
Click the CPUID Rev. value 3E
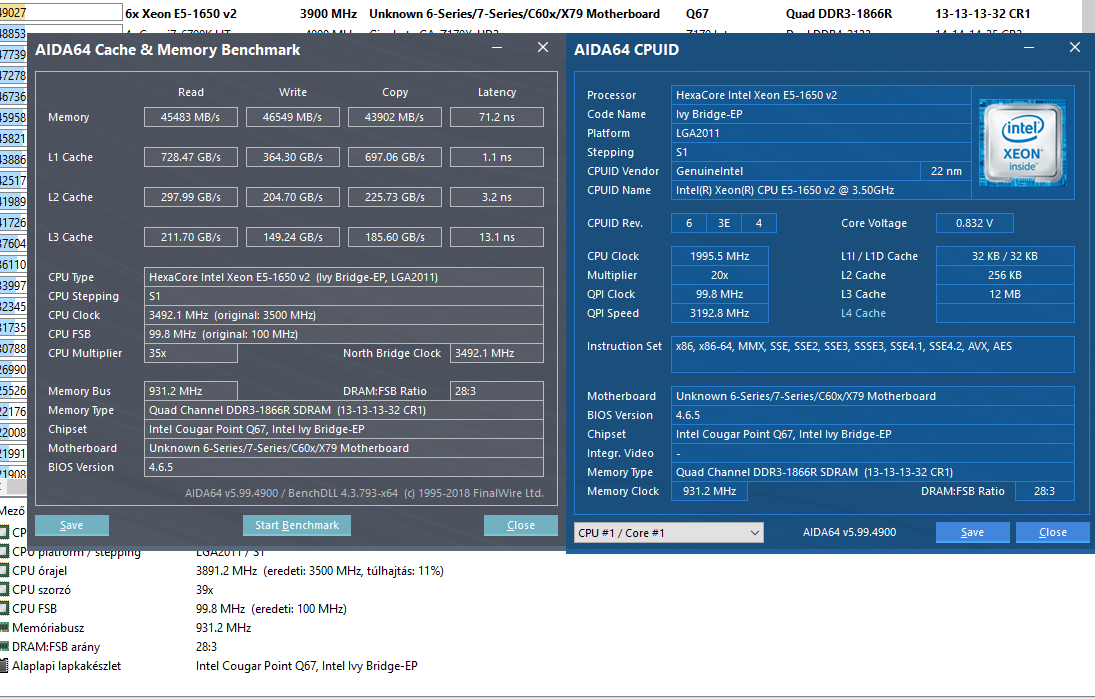[723, 223]
